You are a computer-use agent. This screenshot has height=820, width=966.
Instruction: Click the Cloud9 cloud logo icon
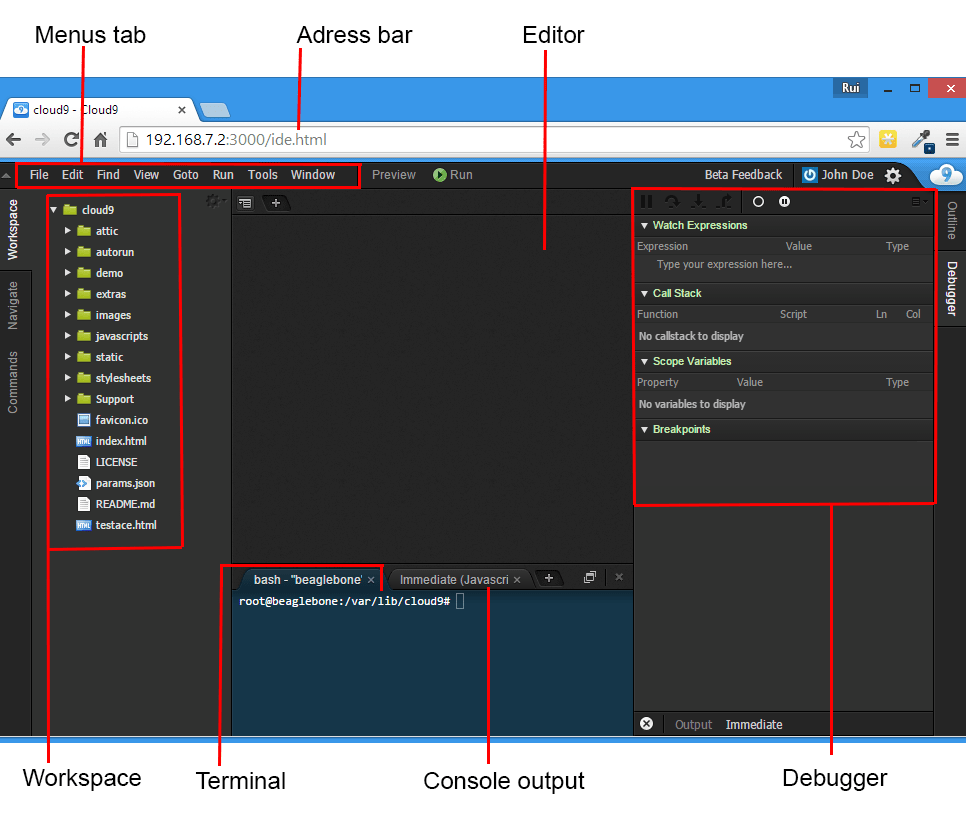tap(945, 175)
